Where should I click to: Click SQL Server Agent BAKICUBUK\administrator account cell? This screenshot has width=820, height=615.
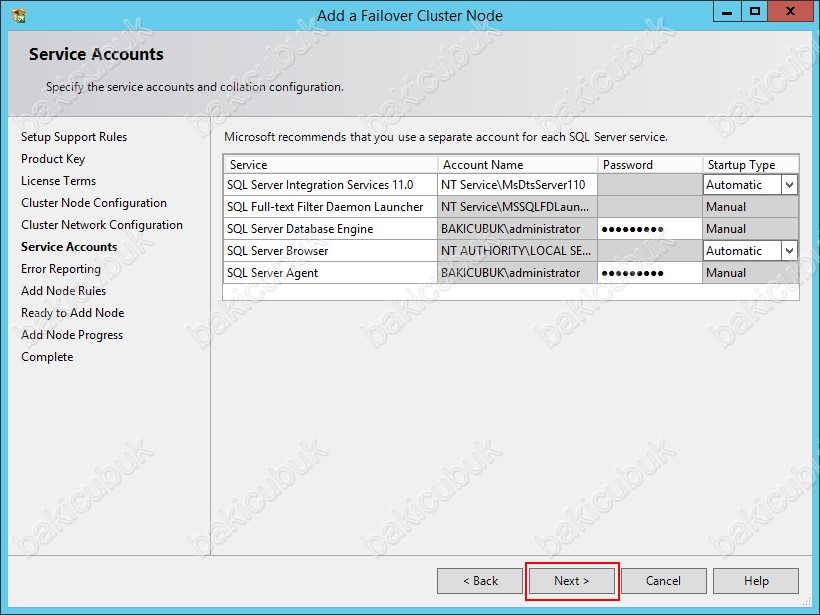pos(517,272)
